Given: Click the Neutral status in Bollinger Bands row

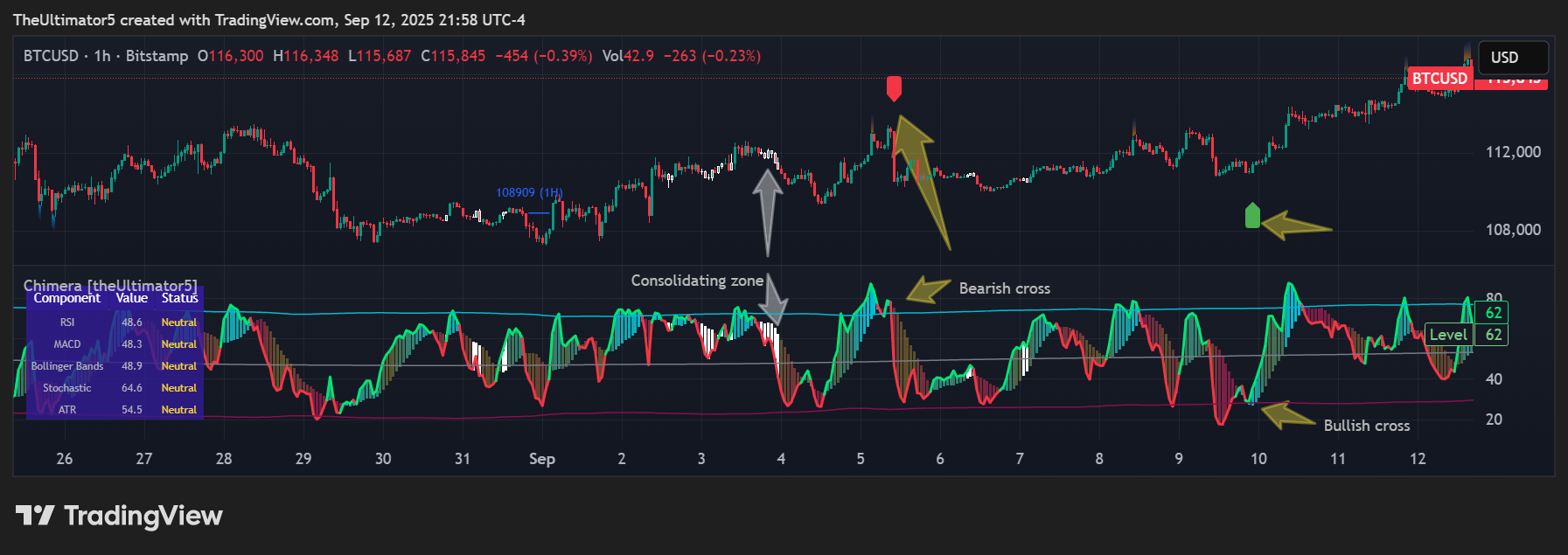Looking at the screenshot, I should (x=179, y=366).
